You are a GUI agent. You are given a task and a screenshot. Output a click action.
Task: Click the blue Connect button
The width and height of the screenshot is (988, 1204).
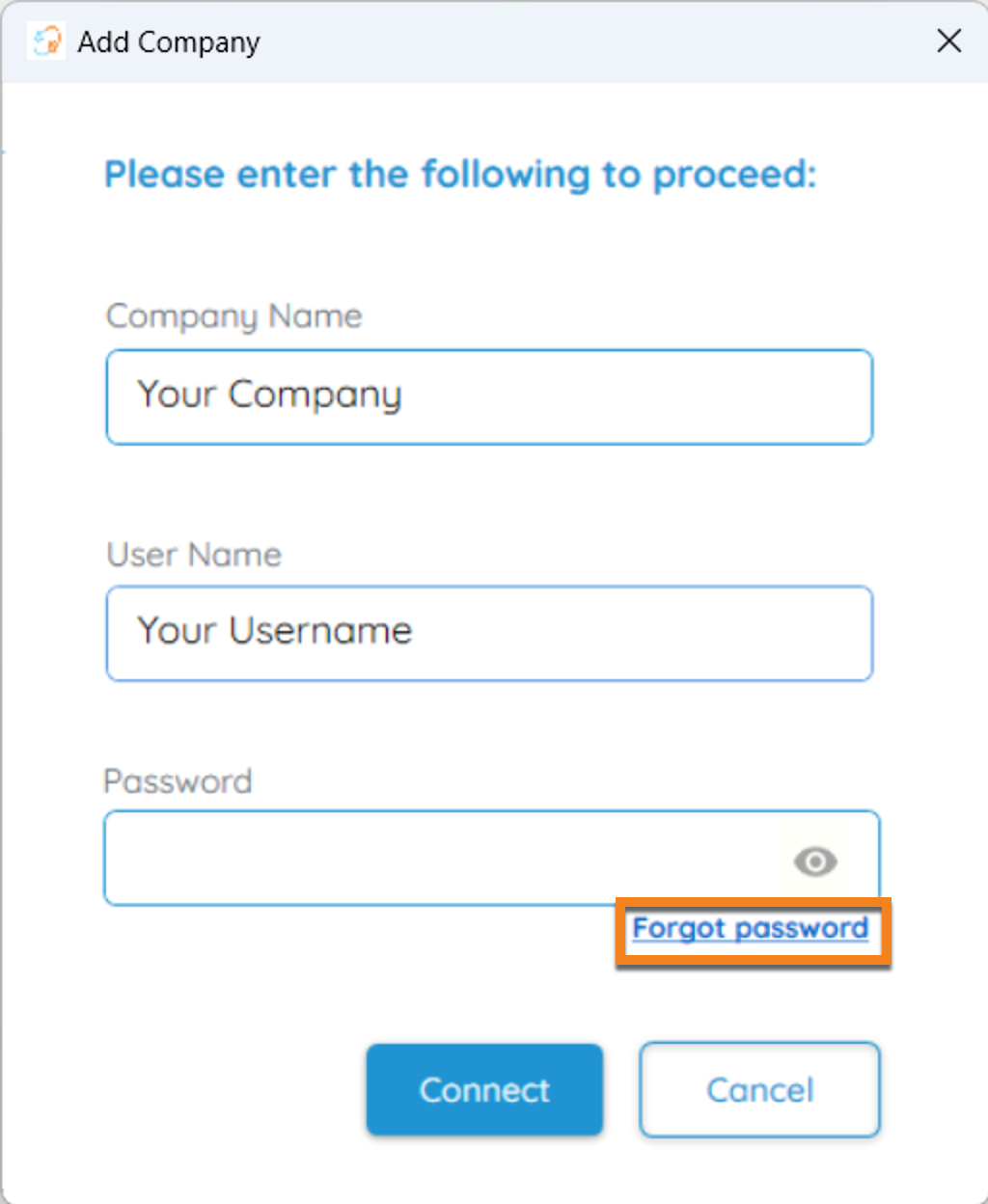[484, 1090]
